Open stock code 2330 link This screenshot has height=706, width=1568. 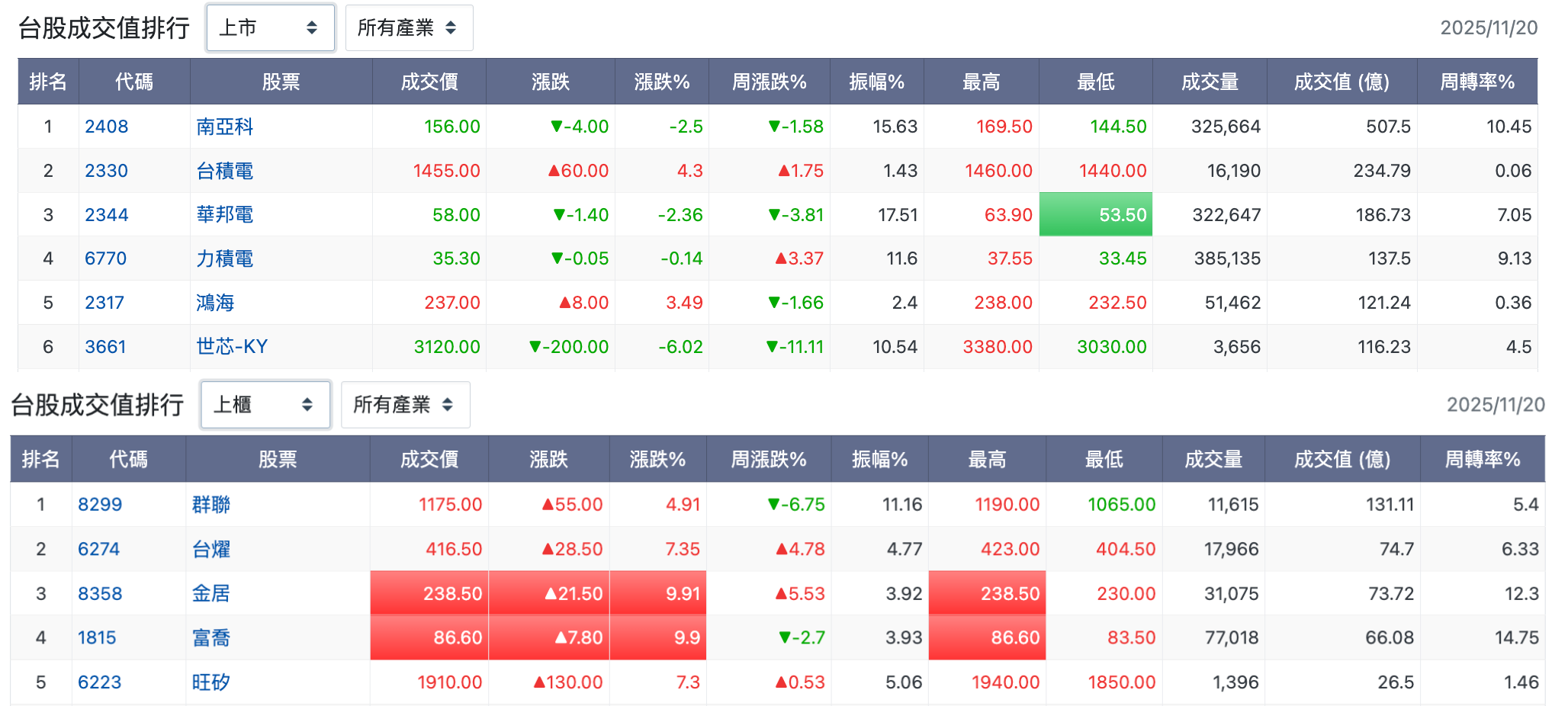pos(106,171)
